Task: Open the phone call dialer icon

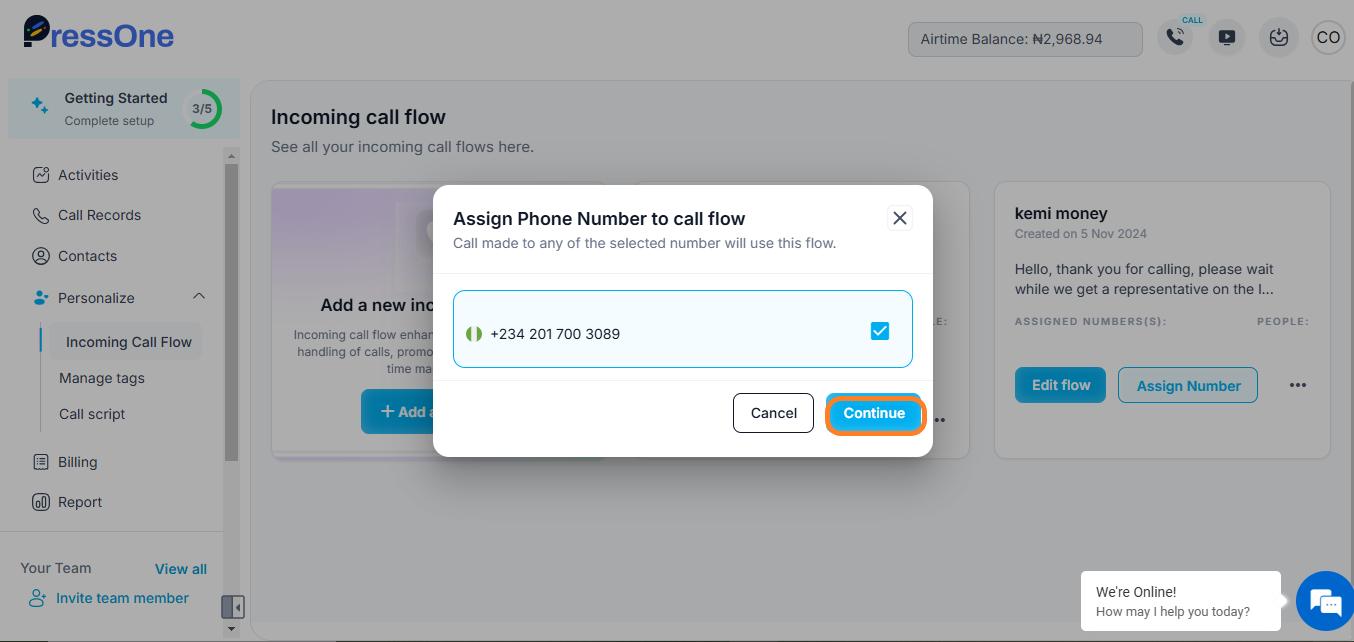Action: (x=1175, y=38)
